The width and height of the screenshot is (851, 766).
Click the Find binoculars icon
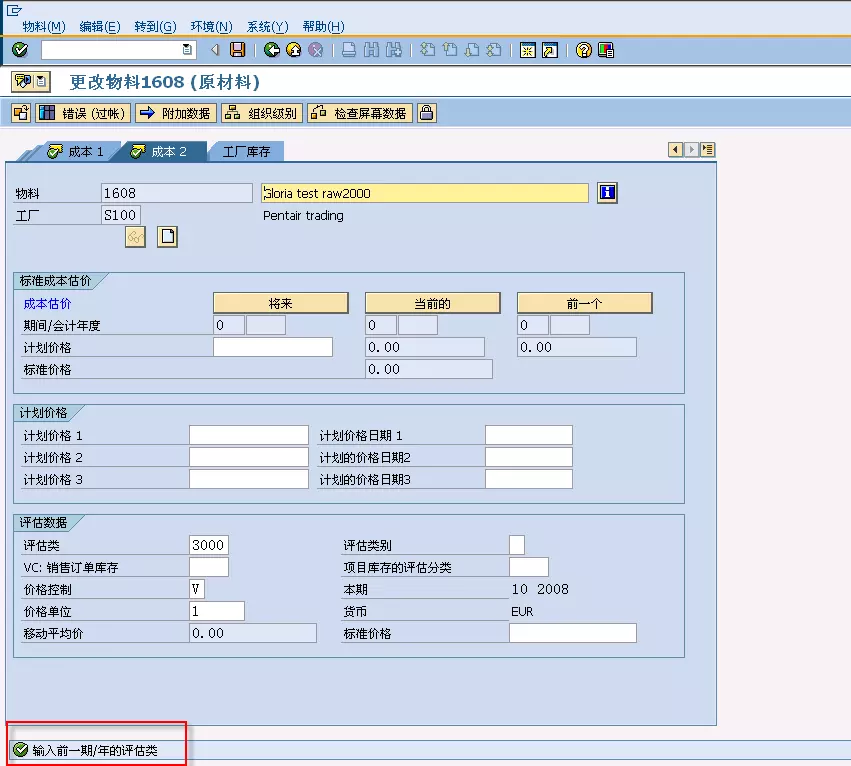tap(371, 50)
